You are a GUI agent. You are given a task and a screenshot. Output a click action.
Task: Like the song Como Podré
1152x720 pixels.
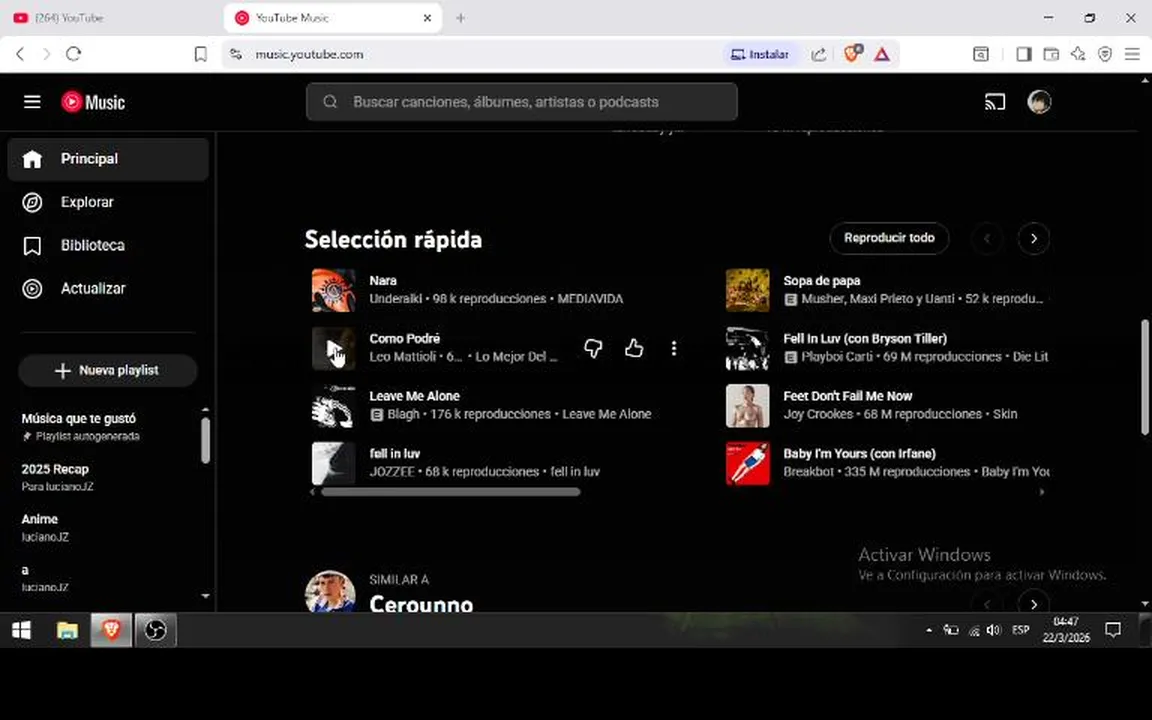633,348
